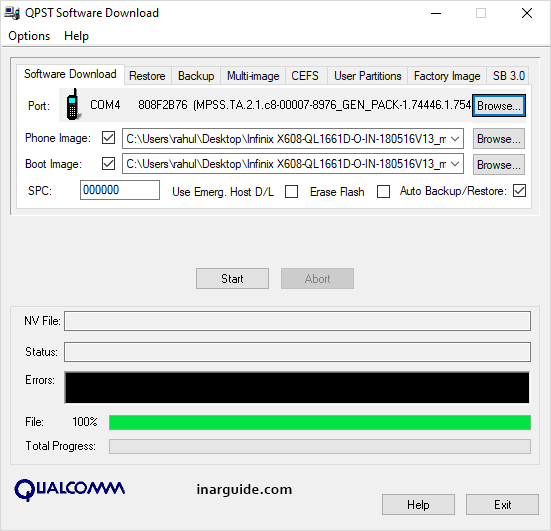The height and width of the screenshot is (531, 551).
Task: Click the 100% File percentage text
Action: point(85,422)
